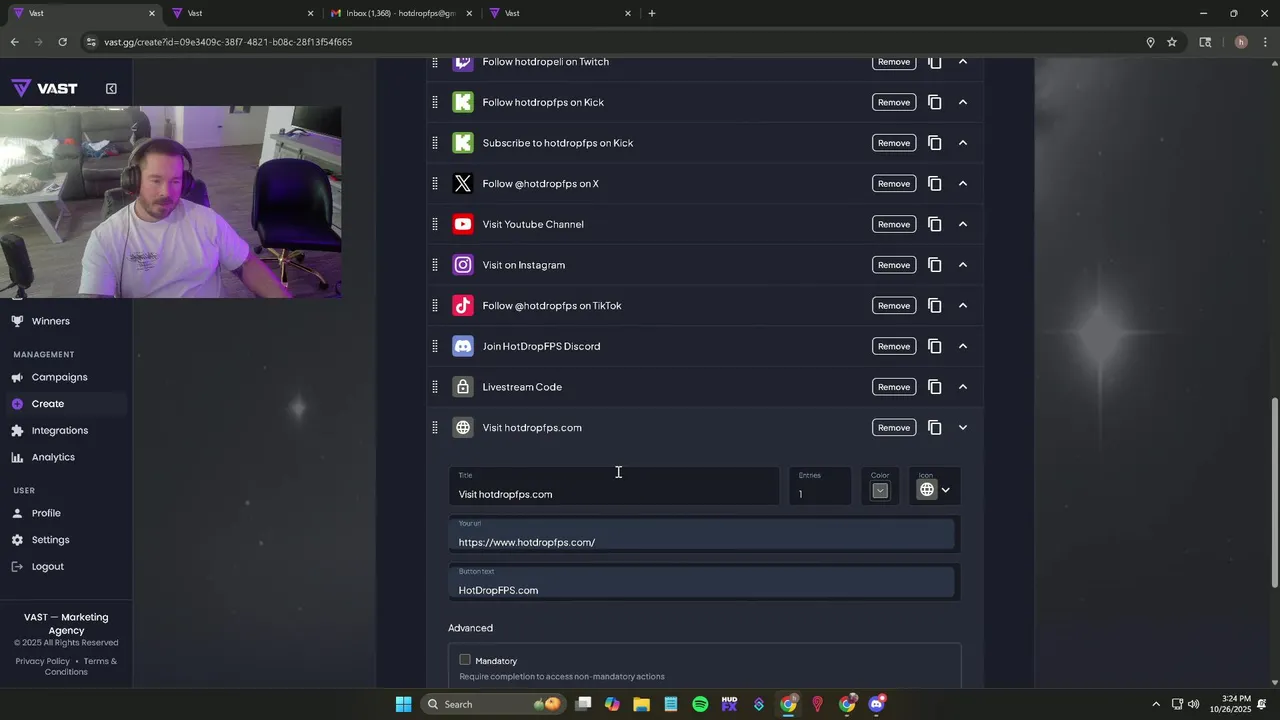This screenshot has width=1280, height=720.
Task: Remove the Visit hotdropfps.com action
Action: (894, 428)
